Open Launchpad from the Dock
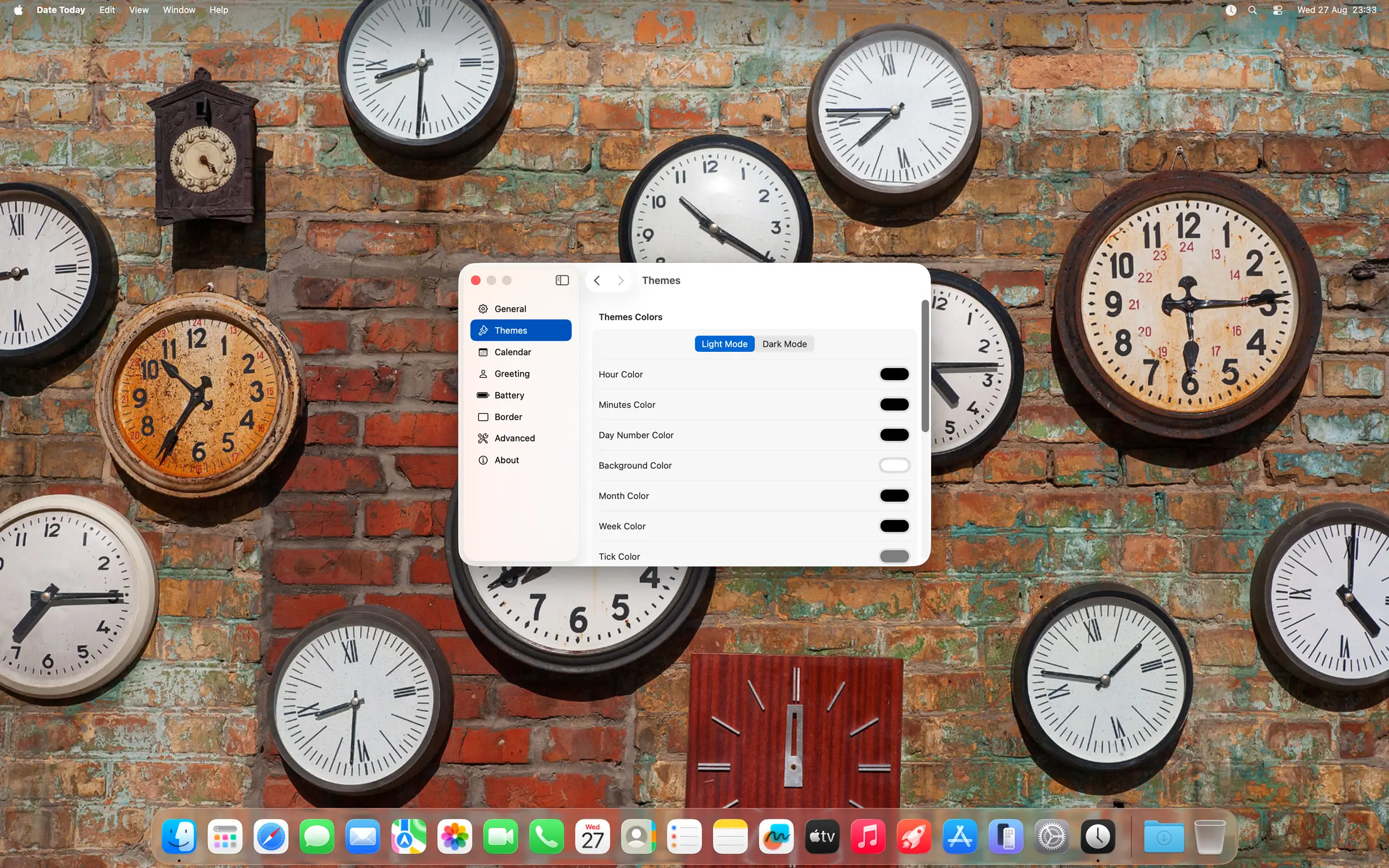Viewport: 1389px width, 868px height. [x=225, y=836]
